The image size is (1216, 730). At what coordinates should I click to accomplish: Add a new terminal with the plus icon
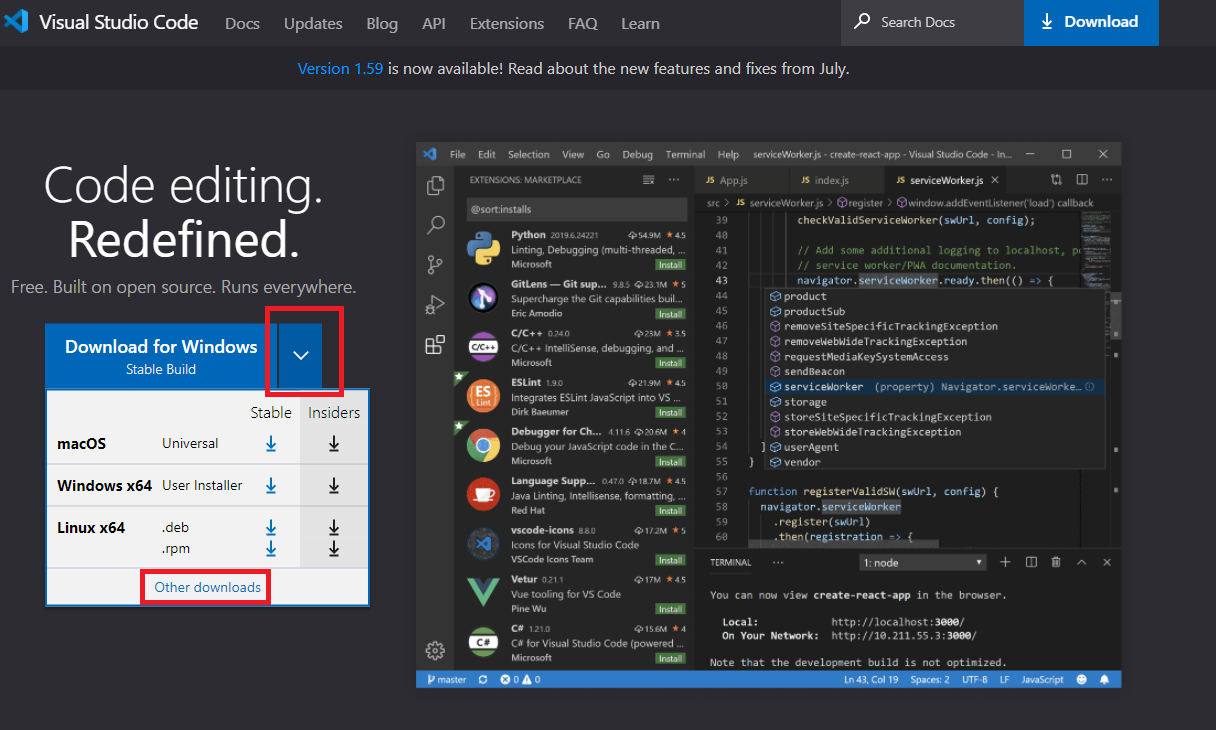pyautogui.click(x=1005, y=562)
